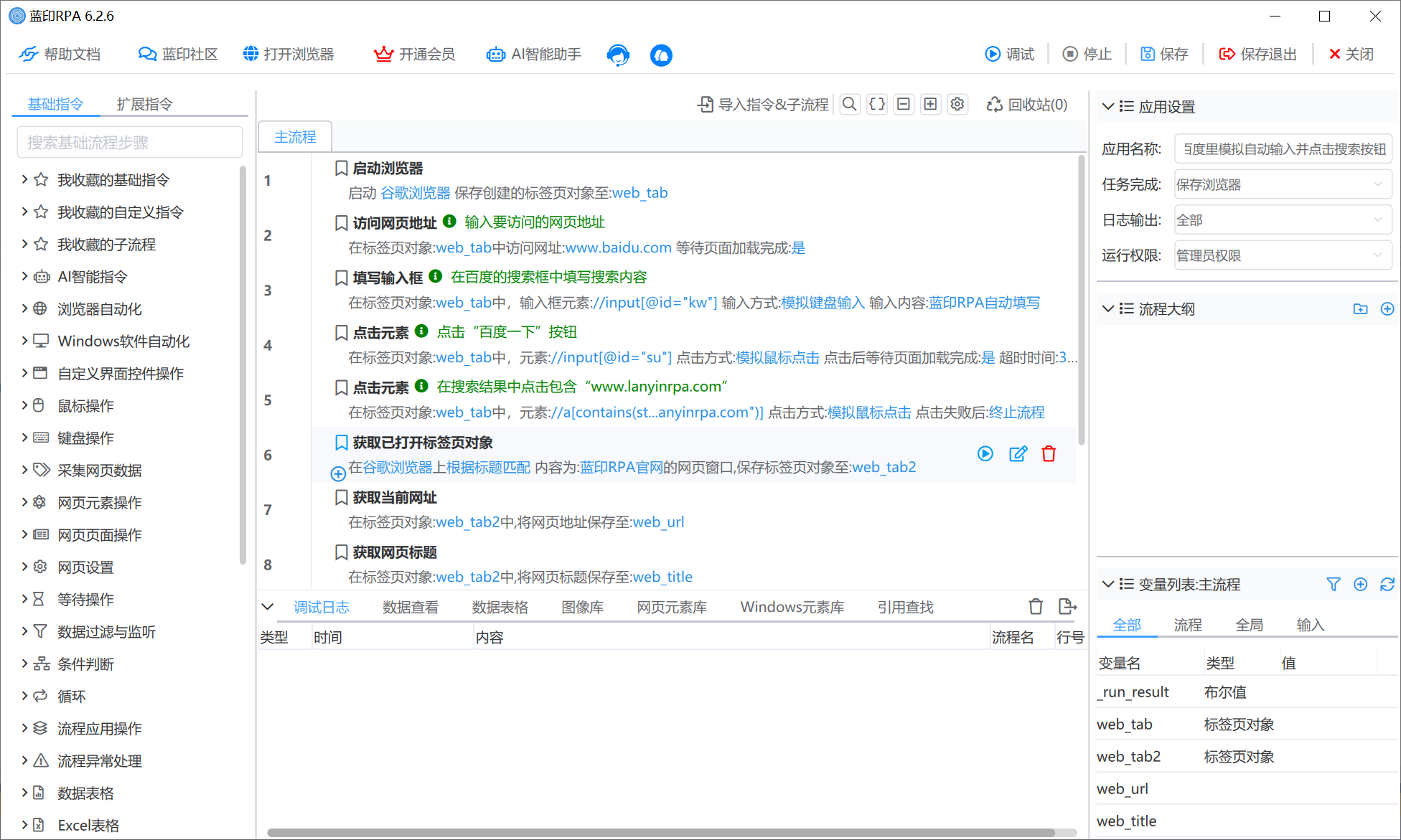Open the 任务完成 dropdown
Screen dimensions: 1401x840
point(1283,185)
